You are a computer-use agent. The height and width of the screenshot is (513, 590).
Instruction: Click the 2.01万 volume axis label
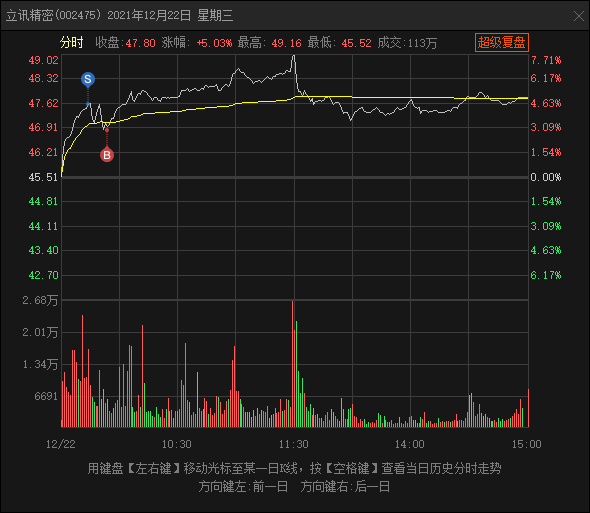[x=40, y=332]
